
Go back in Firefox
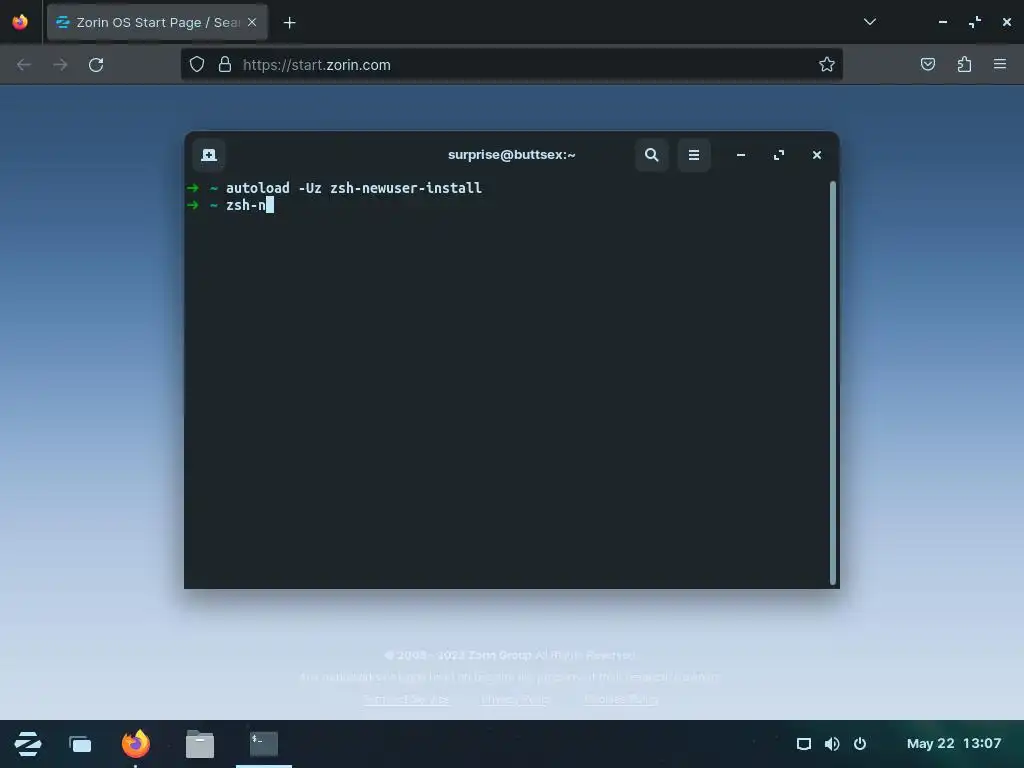coord(24,65)
